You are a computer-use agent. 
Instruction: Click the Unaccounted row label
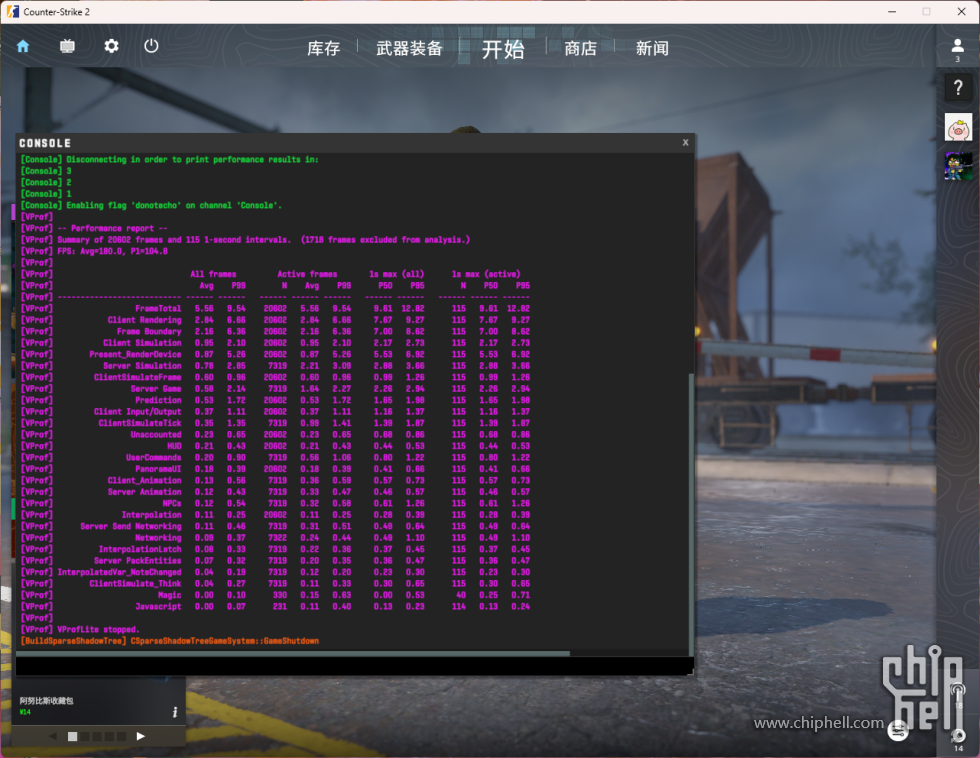tap(156, 434)
